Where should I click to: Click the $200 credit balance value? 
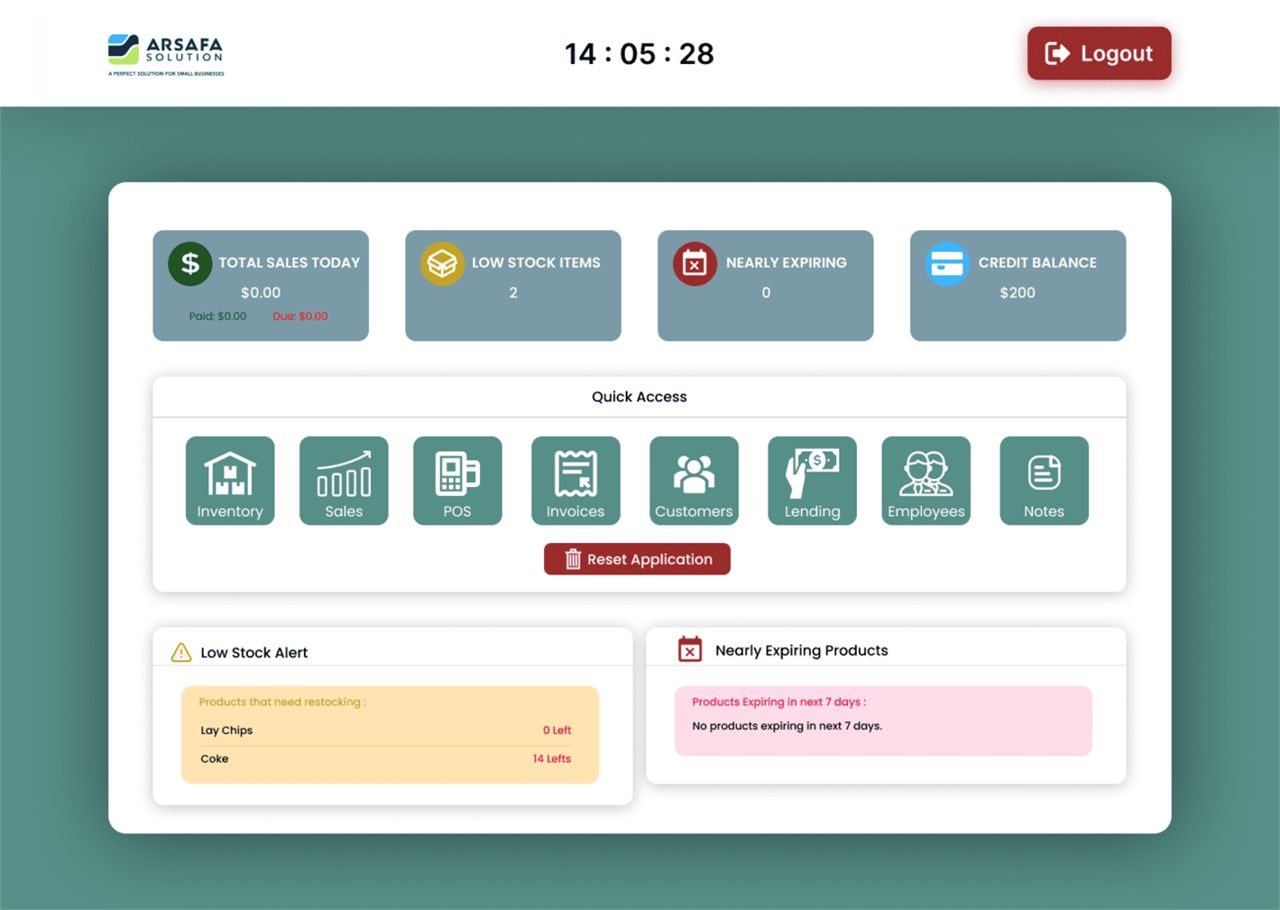[x=1018, y=293]
